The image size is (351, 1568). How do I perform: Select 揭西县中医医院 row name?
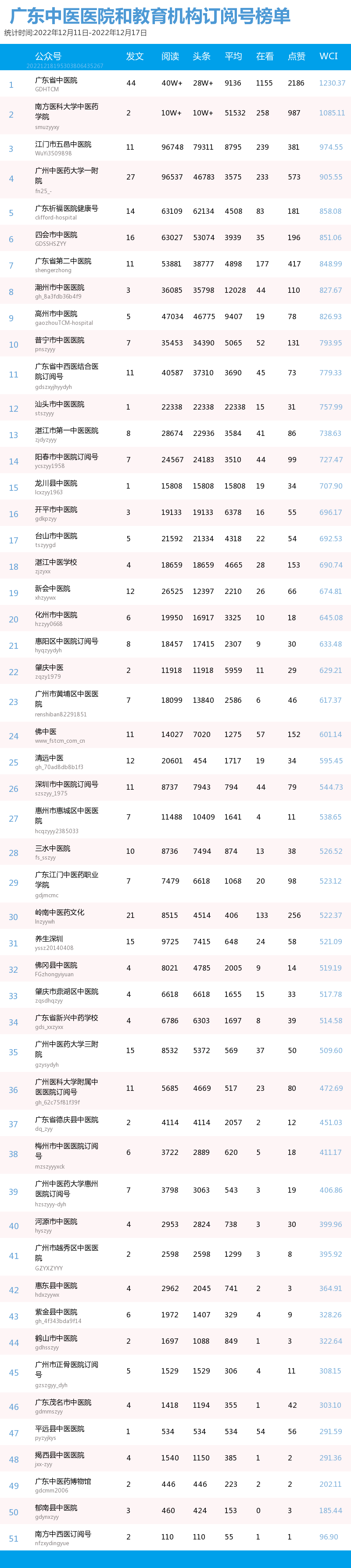60,1455
